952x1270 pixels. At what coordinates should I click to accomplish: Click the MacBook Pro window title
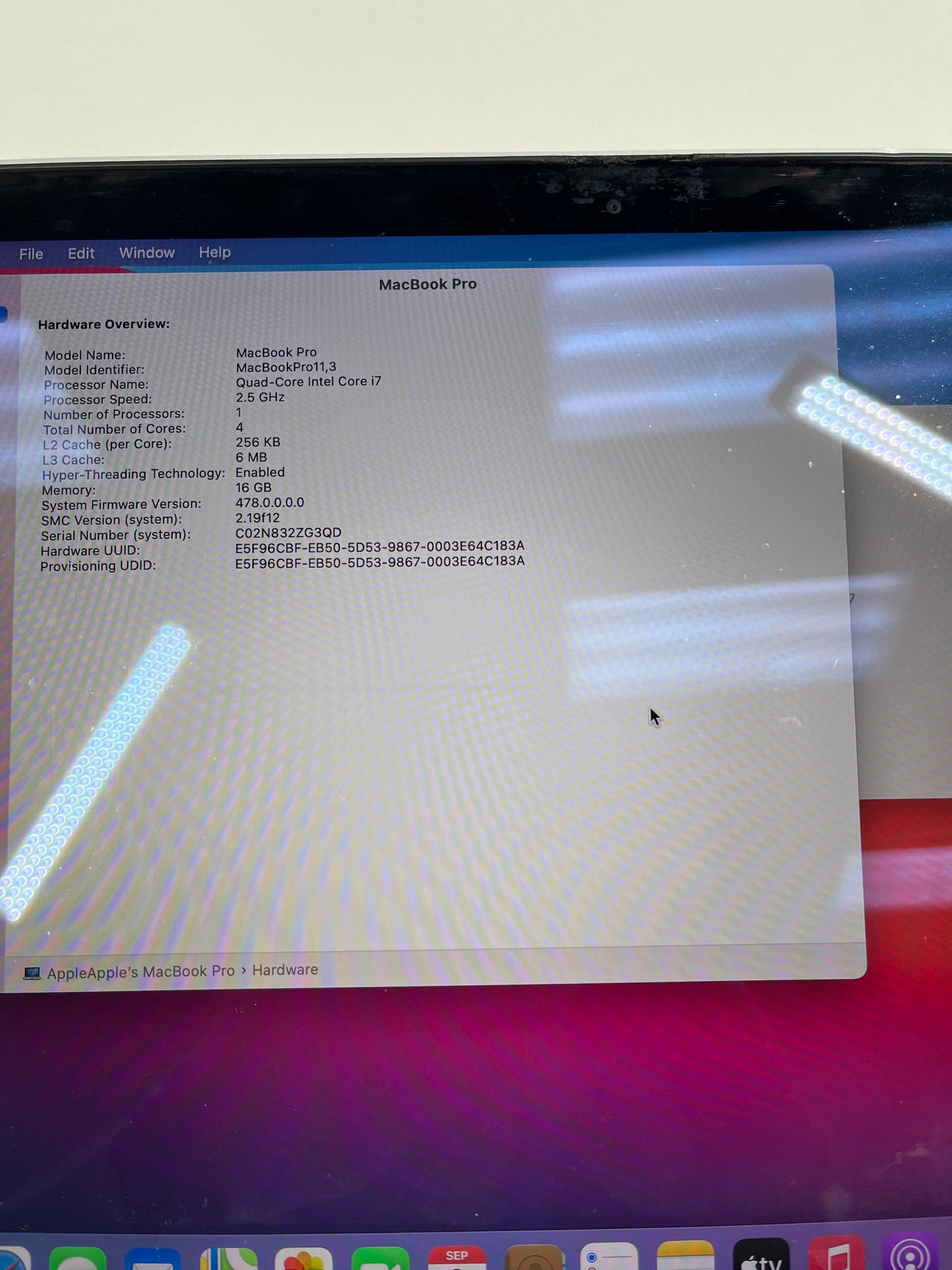pos(428,284)
